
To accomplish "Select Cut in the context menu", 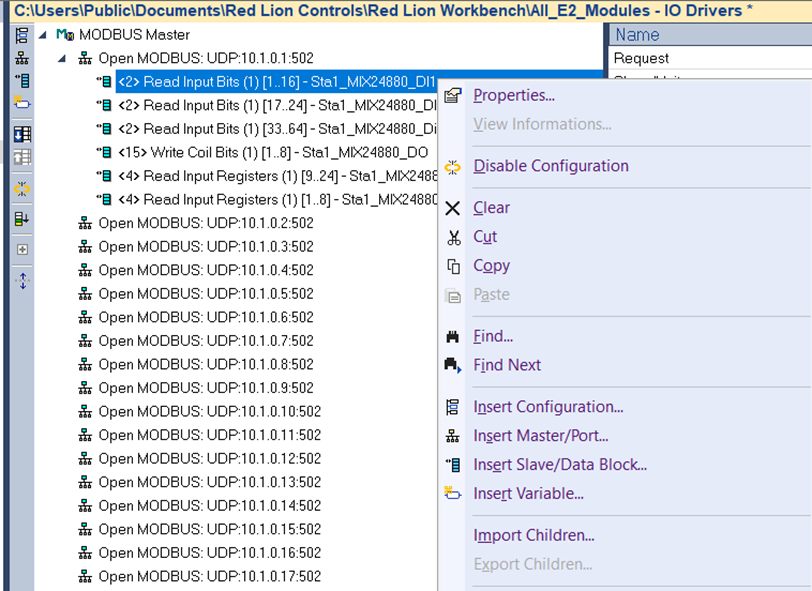I will point(485,237).
